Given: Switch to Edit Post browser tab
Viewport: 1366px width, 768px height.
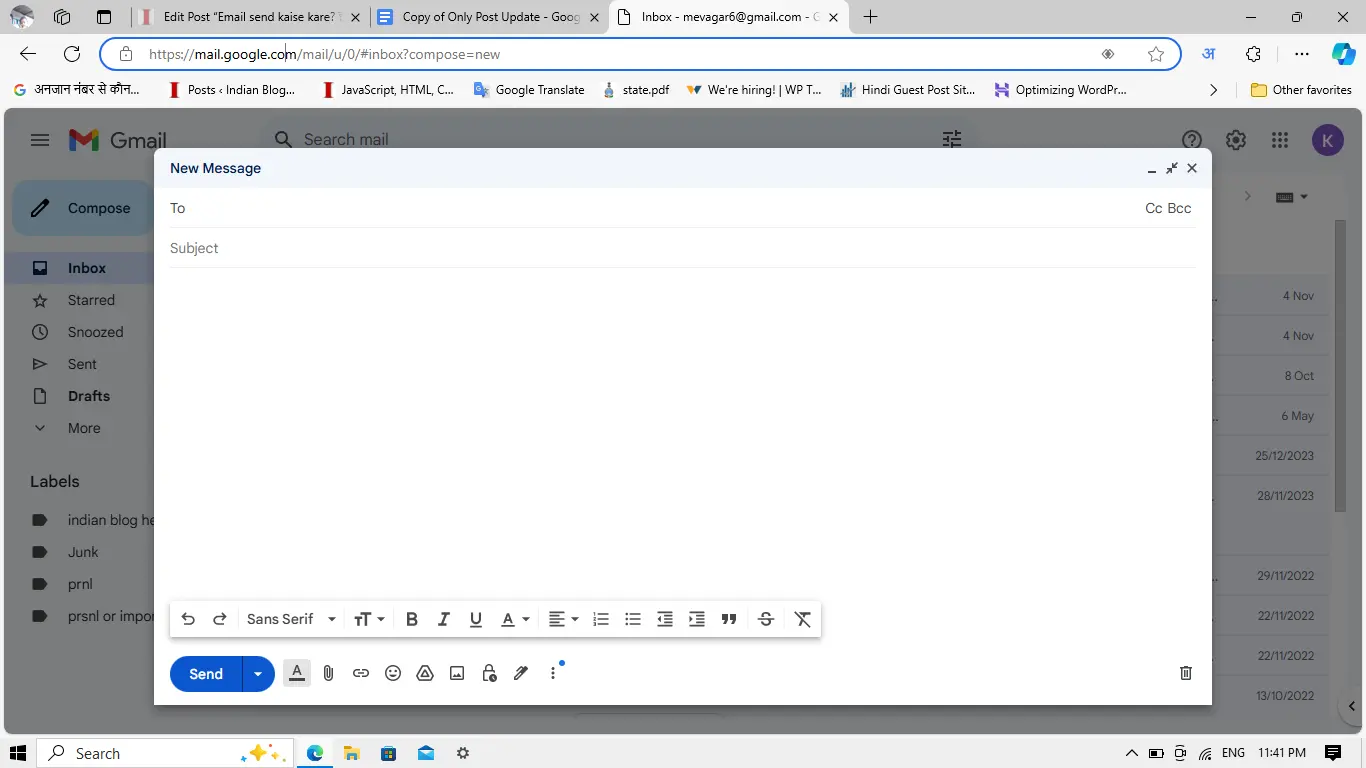Looking at the screenshot, I should 248,17.
